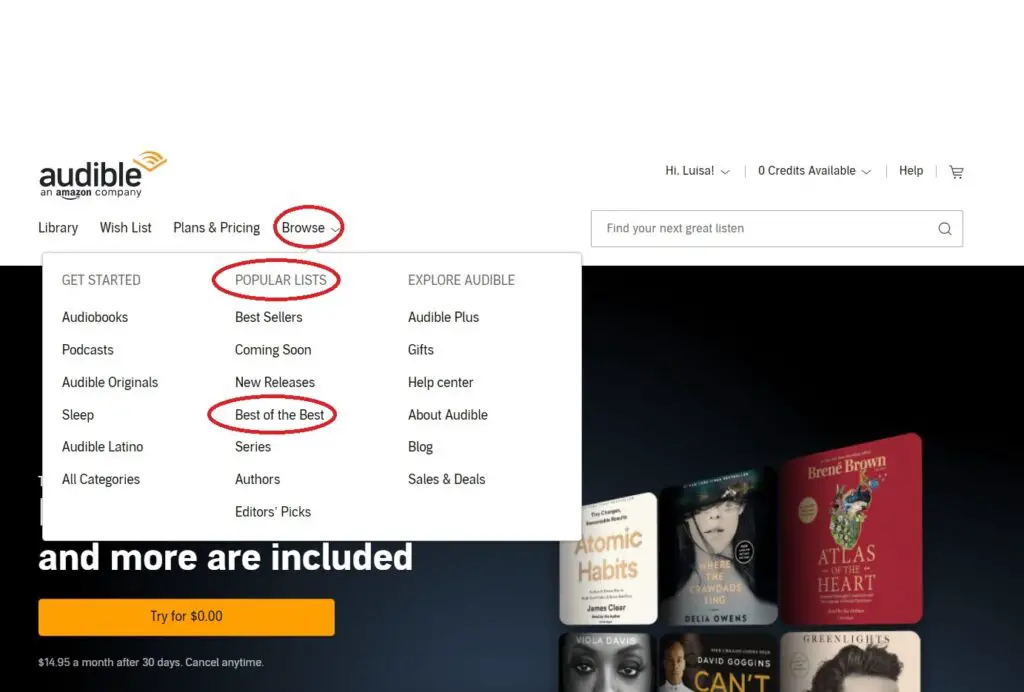Visit the Help center

tap(441, 383)
